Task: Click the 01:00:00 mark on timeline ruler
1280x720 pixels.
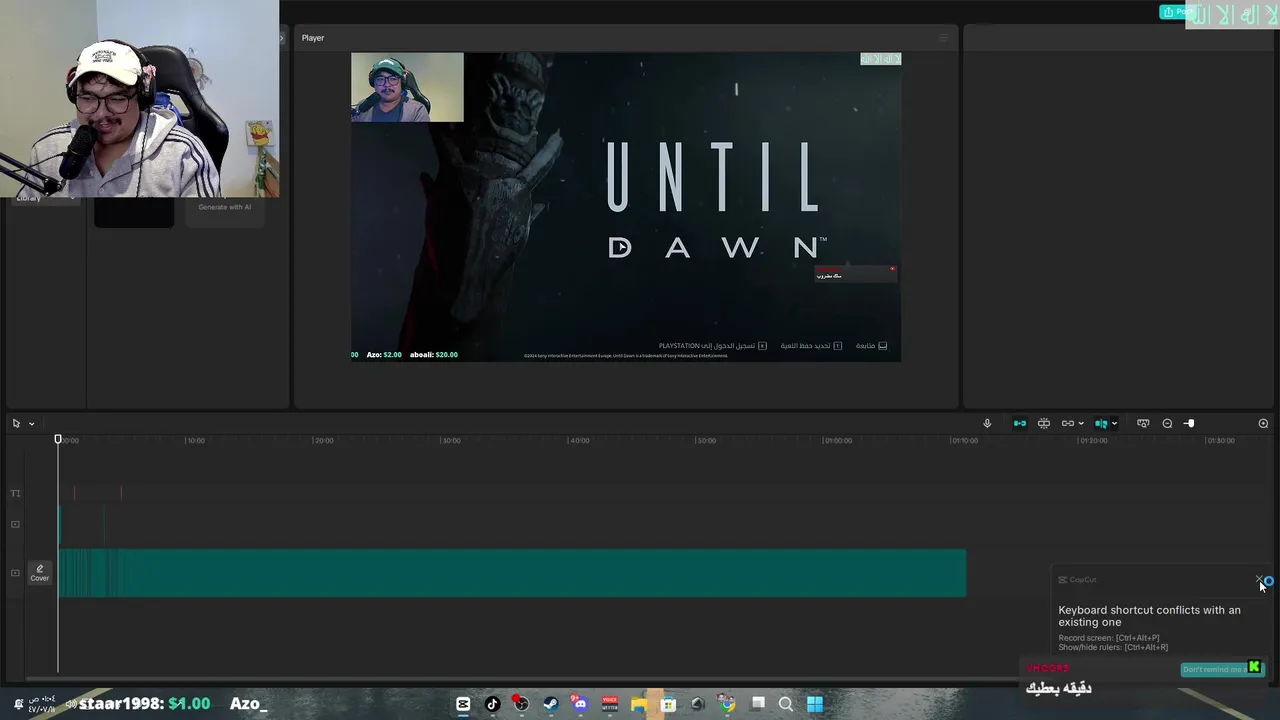Action: click(x=838, y=440)
